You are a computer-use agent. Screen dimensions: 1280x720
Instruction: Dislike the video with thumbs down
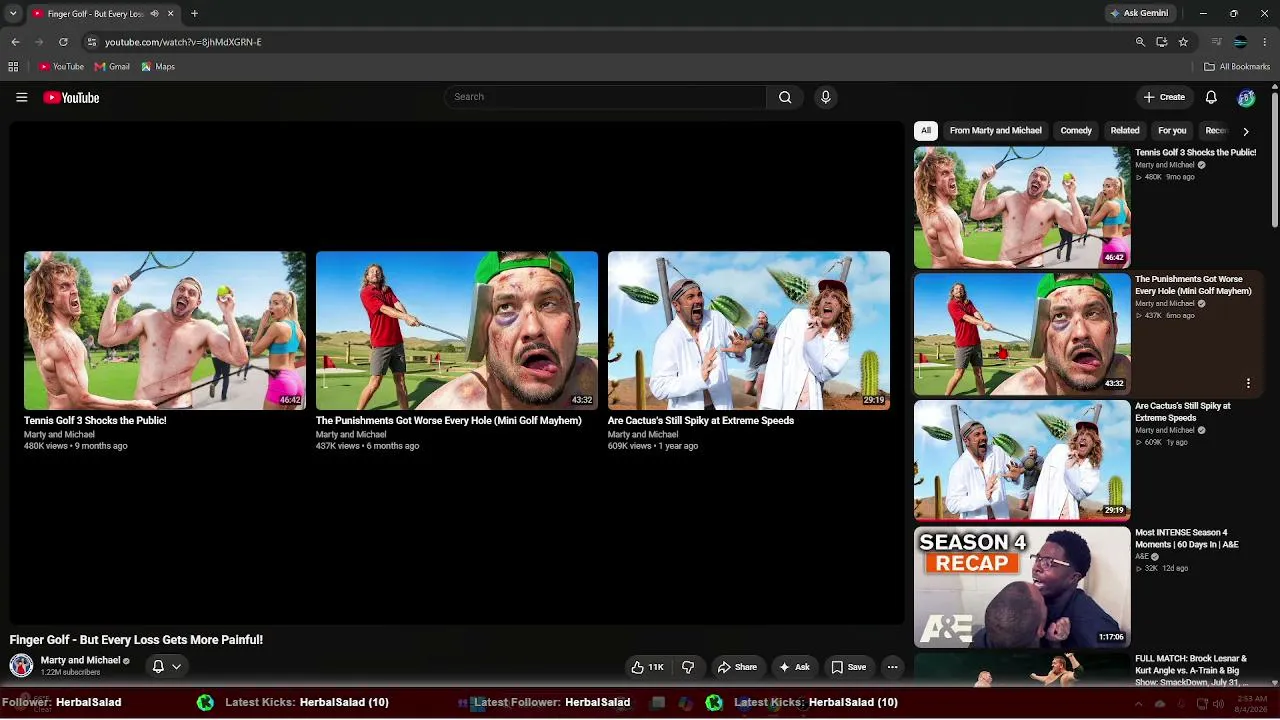pos(688,667)
